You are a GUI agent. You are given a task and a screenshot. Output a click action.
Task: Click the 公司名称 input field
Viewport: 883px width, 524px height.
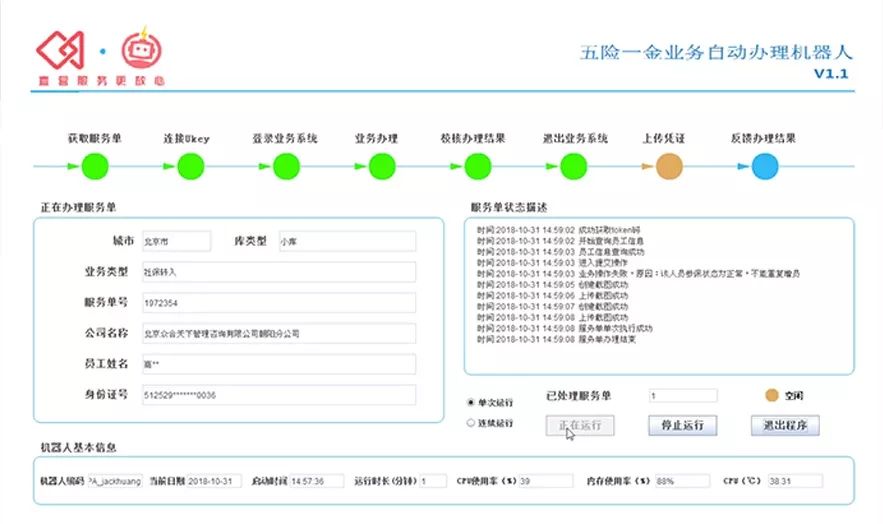pos(279,333)
